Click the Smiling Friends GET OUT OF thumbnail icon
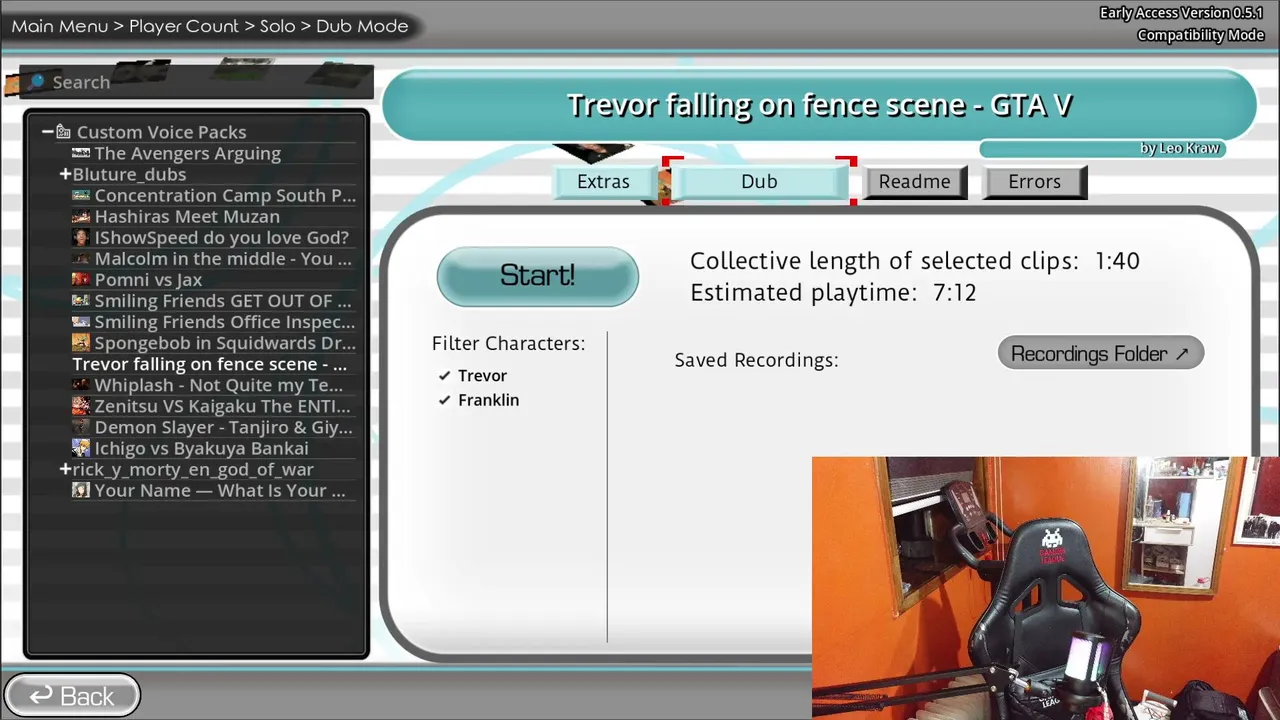 (81, 301)
